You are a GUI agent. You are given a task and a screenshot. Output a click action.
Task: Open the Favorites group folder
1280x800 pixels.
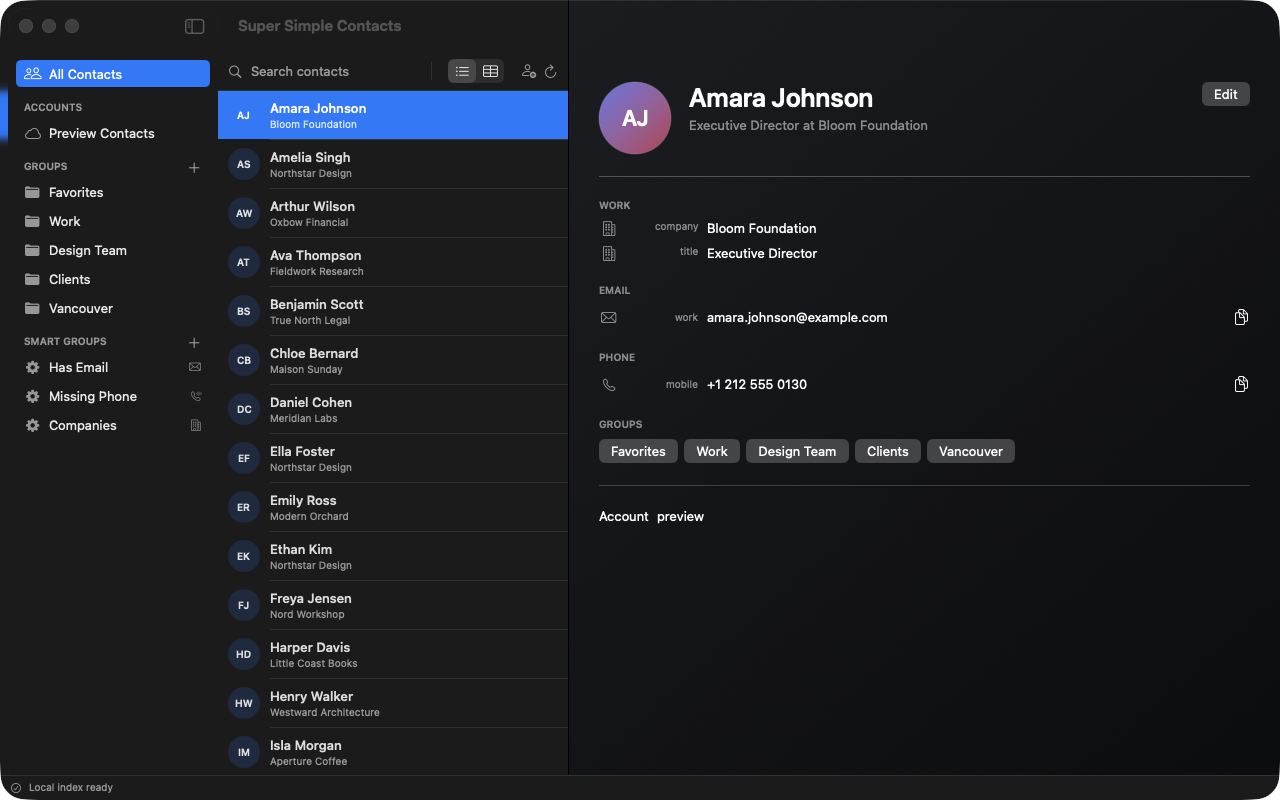click(113, 192)
